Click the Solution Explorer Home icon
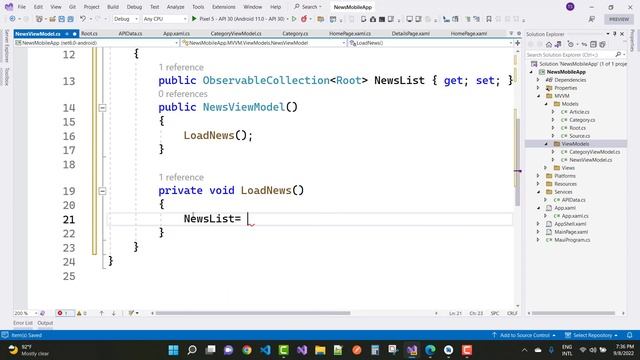 coord(549,44)
